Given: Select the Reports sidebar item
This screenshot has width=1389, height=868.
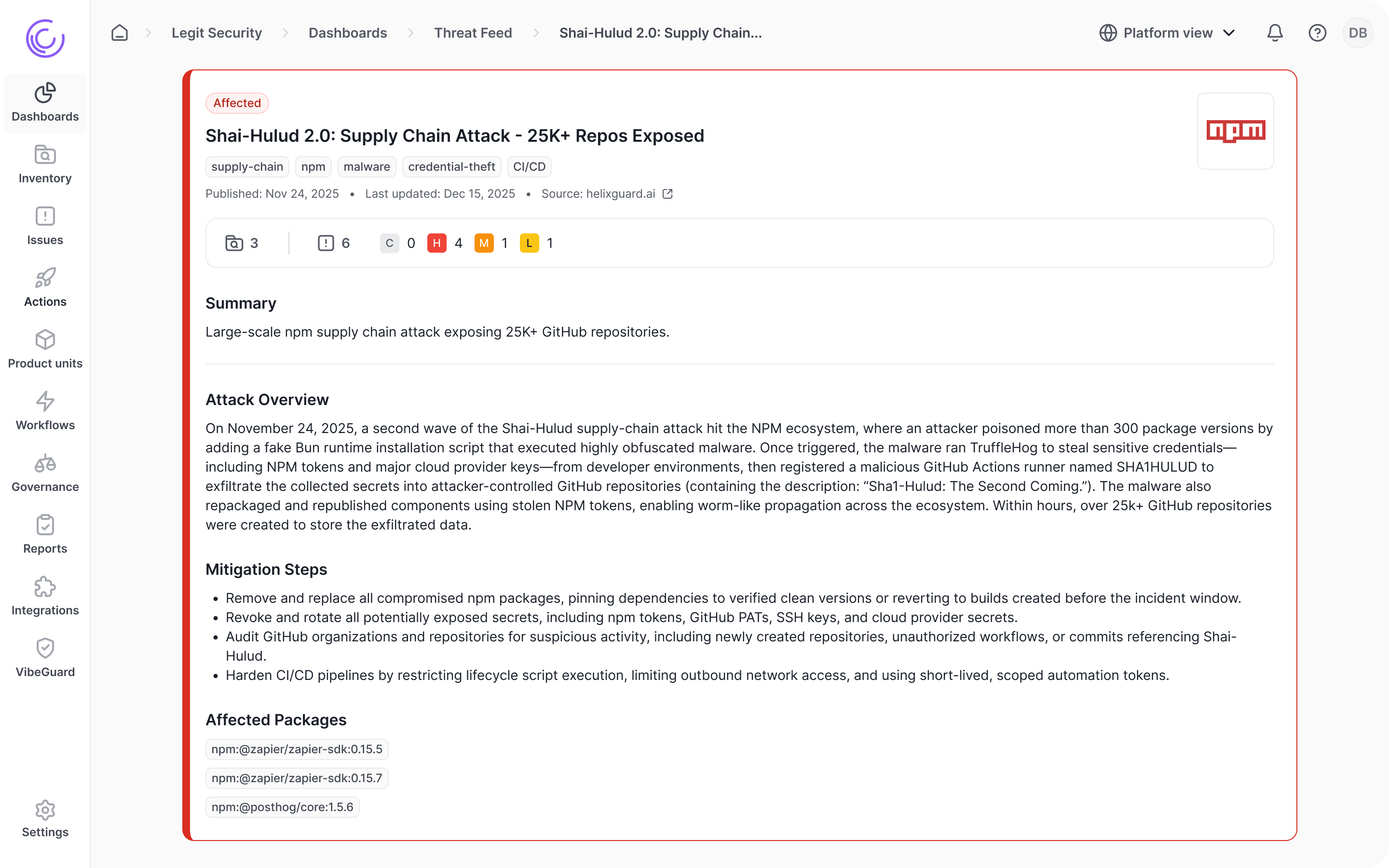Looking at the screenshot, I should 45,534.
